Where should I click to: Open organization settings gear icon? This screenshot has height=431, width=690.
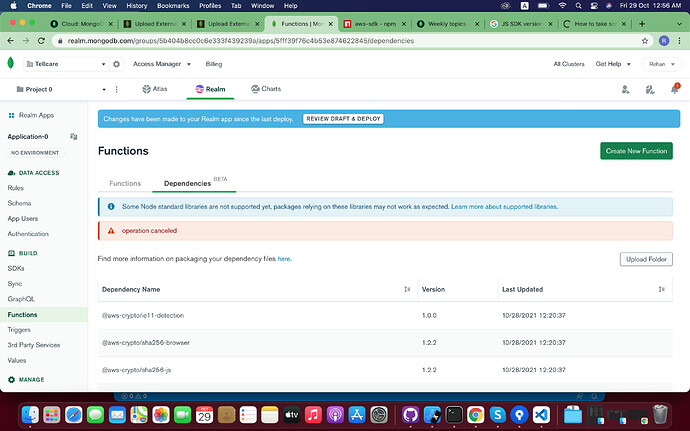pyautogui.click(x=116, y=64)
